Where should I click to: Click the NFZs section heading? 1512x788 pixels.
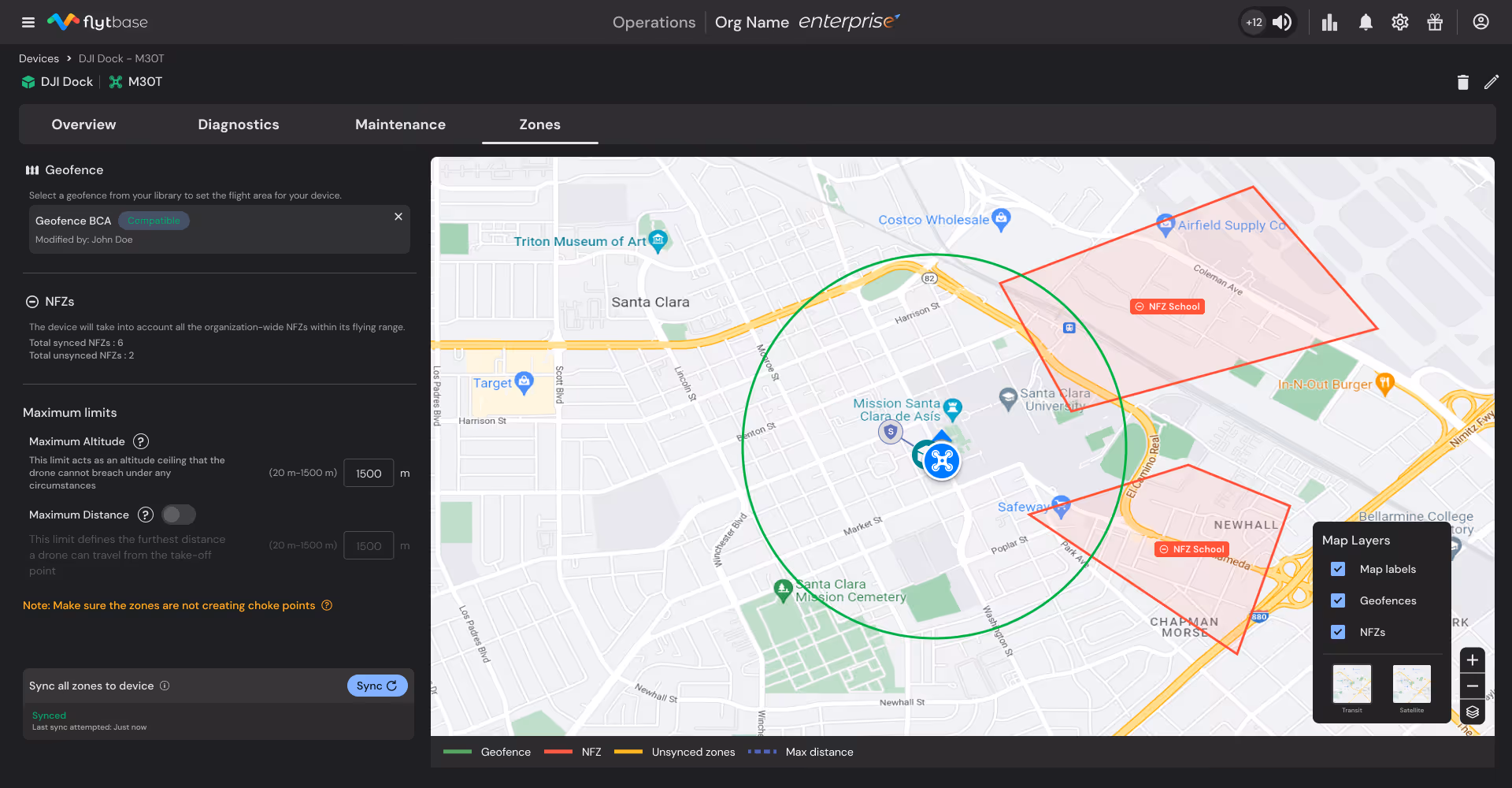(50, 302)
